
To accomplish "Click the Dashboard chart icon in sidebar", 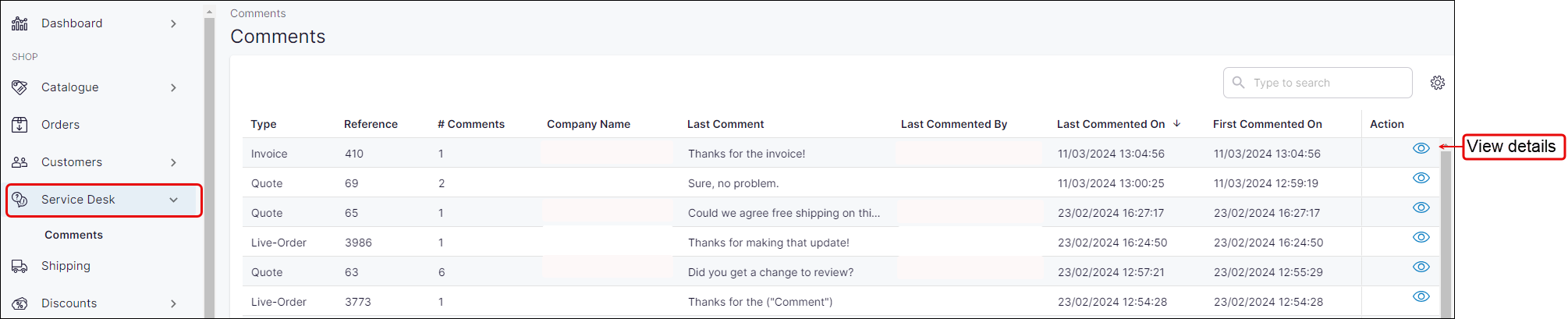I will [20, 23].
